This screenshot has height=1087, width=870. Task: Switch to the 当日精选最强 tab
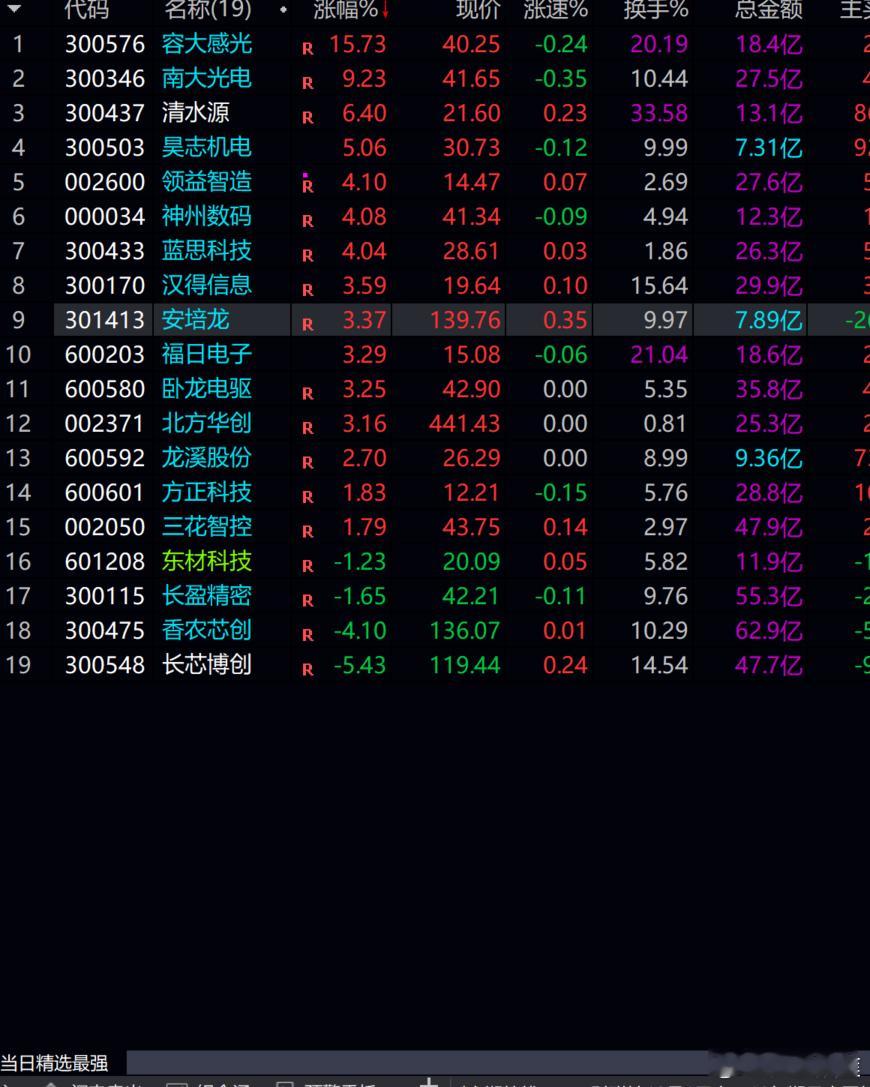click(x=54, y=1063)
